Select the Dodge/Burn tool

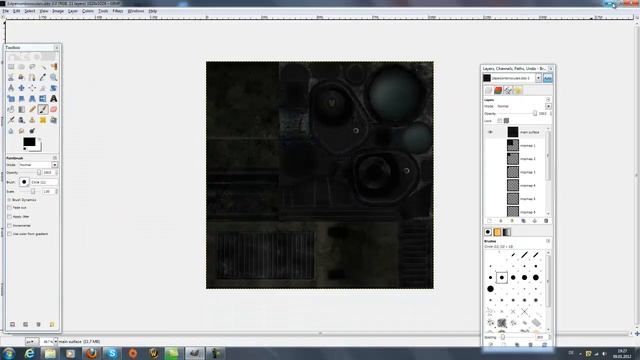[x=32, y=131]
